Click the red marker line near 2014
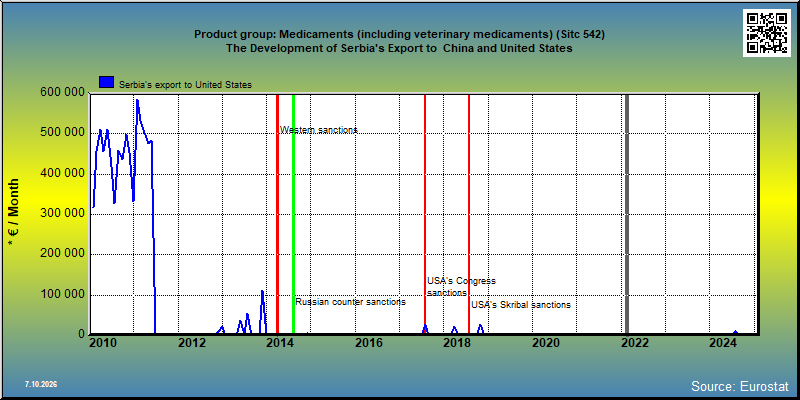 [x=277, y=214]
